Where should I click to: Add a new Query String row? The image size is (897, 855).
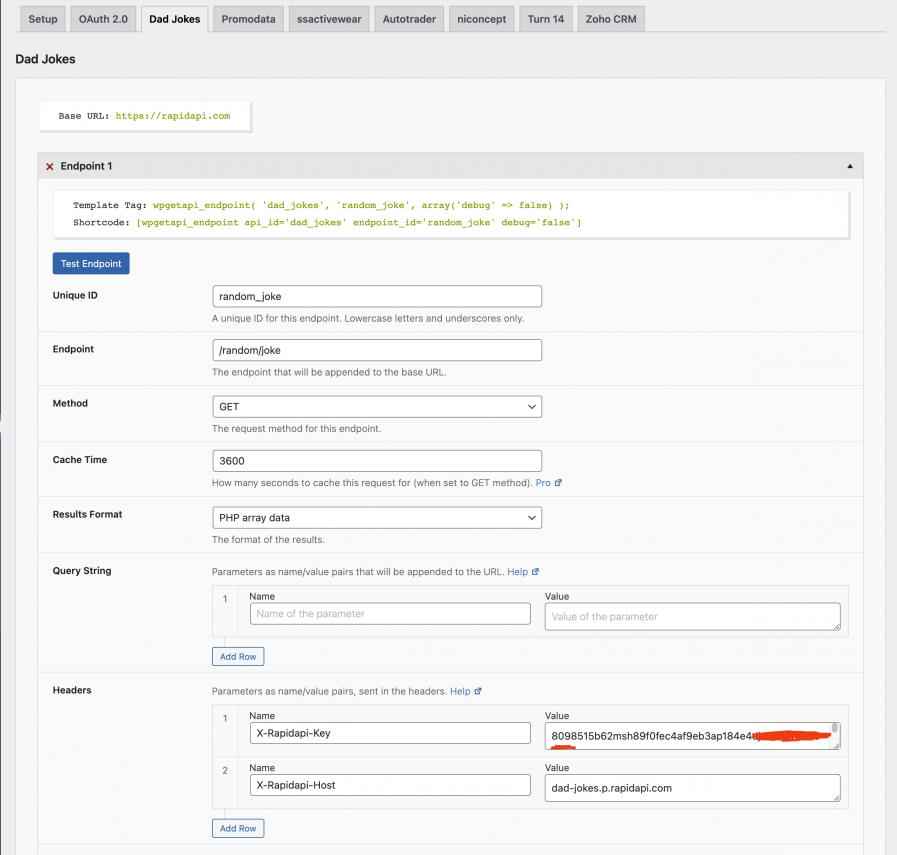coord(237,656)
